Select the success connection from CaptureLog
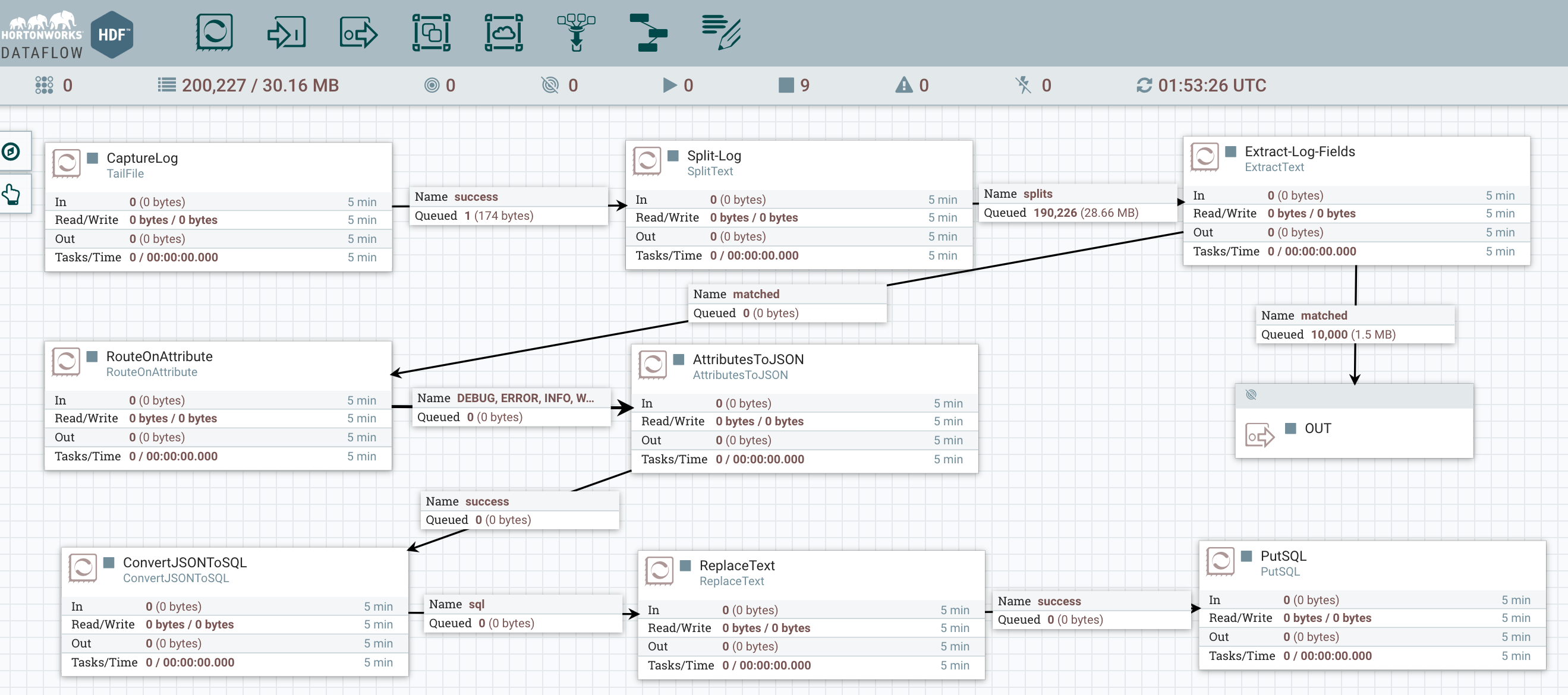1568x695 pixels. point(509,206)
